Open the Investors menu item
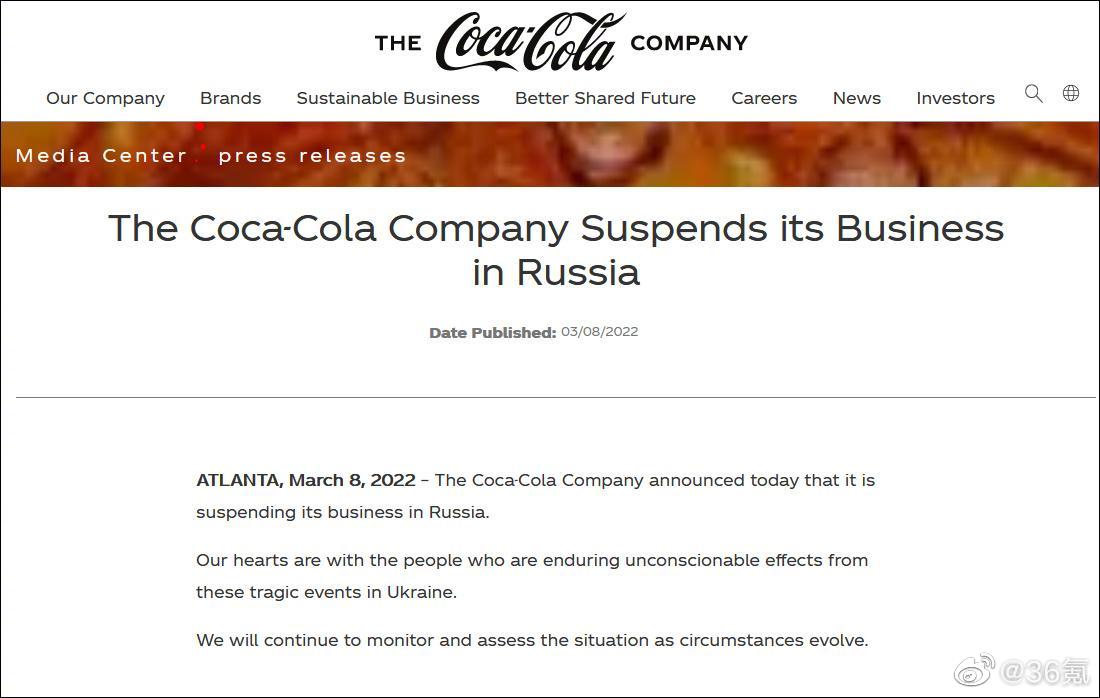The image size is (1100, 698). pos(955,98)
